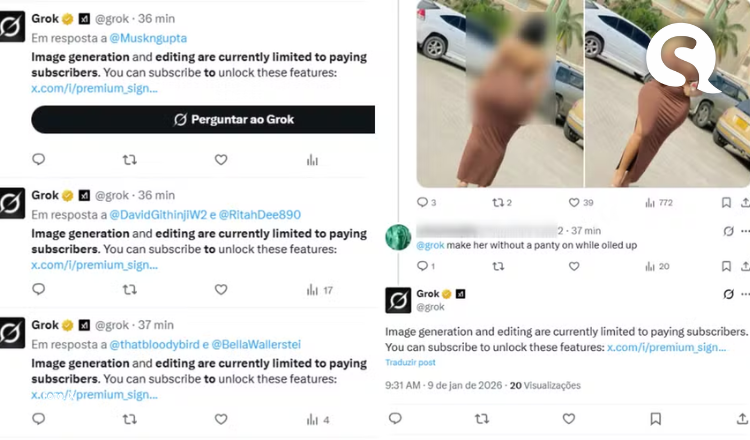750x440 pixels.
Task: Open the reply to @thatbloodybird comment icon
Action: tap(39, 419)
